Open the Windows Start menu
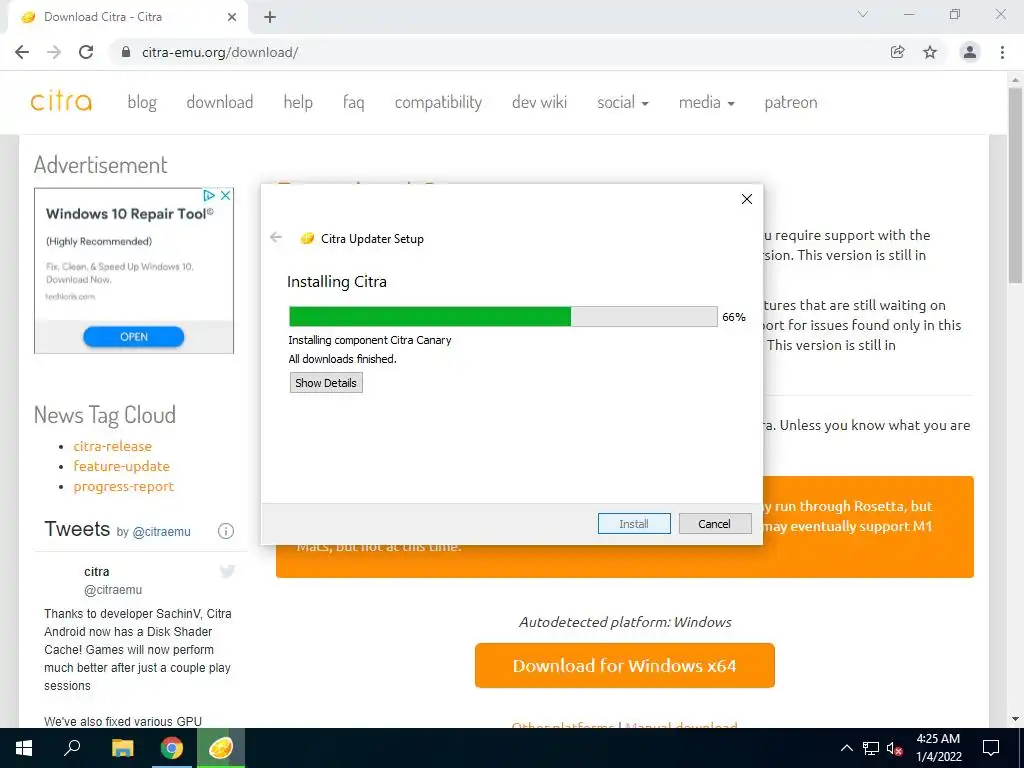Image resolution: width=1024 pixels, height=768 pixels. pos(24,748)
